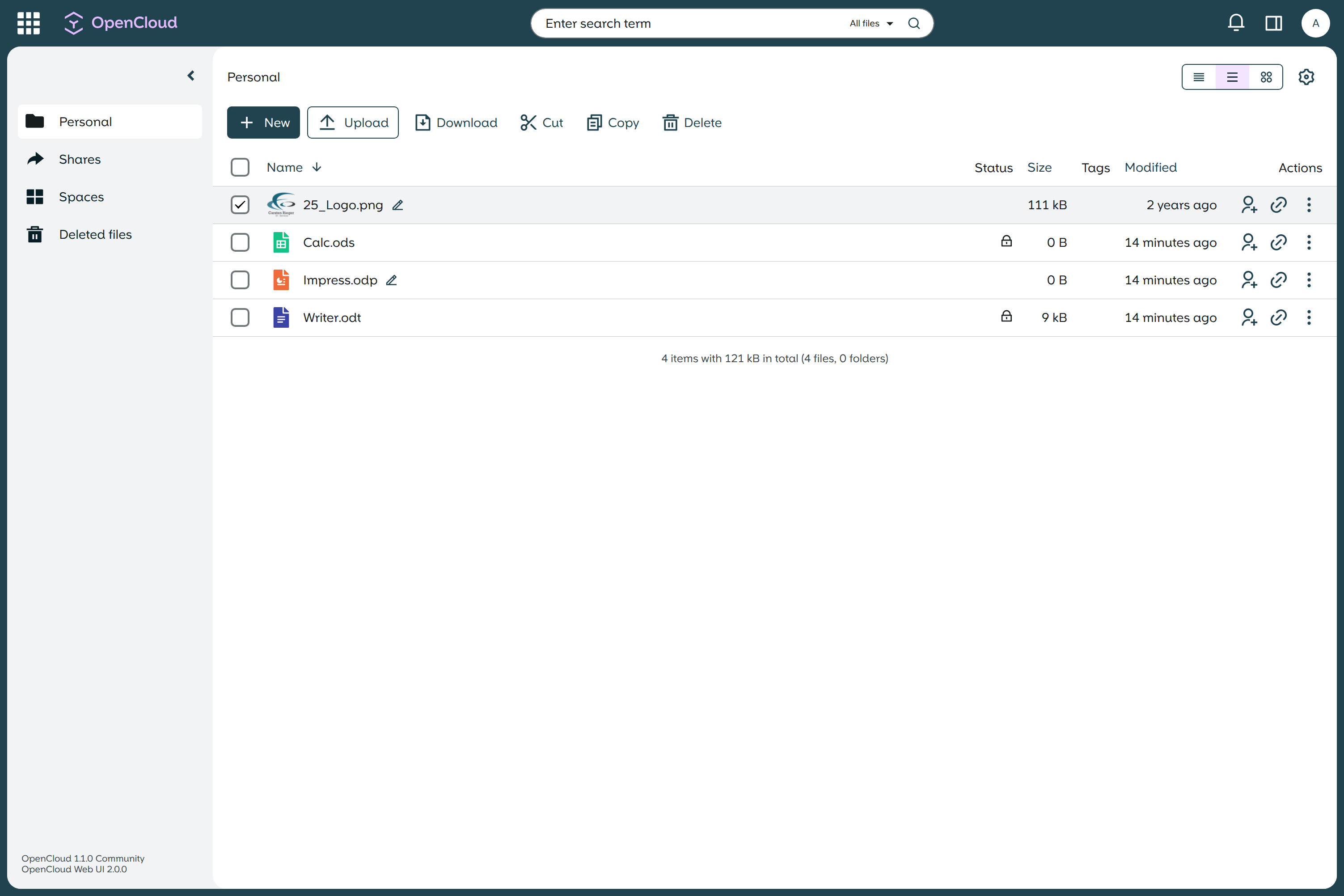
Task: Open the notifications bell
Action: pos(1236,23)
